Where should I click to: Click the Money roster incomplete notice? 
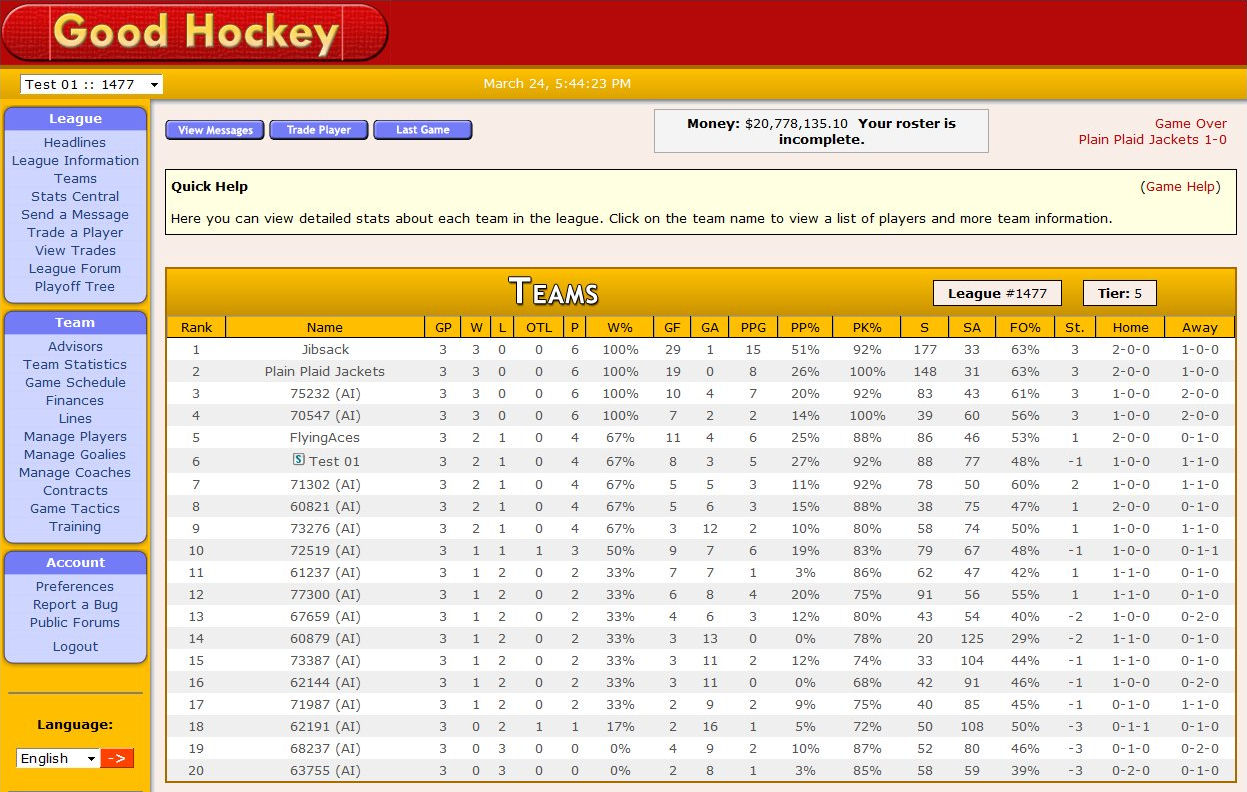821,131
